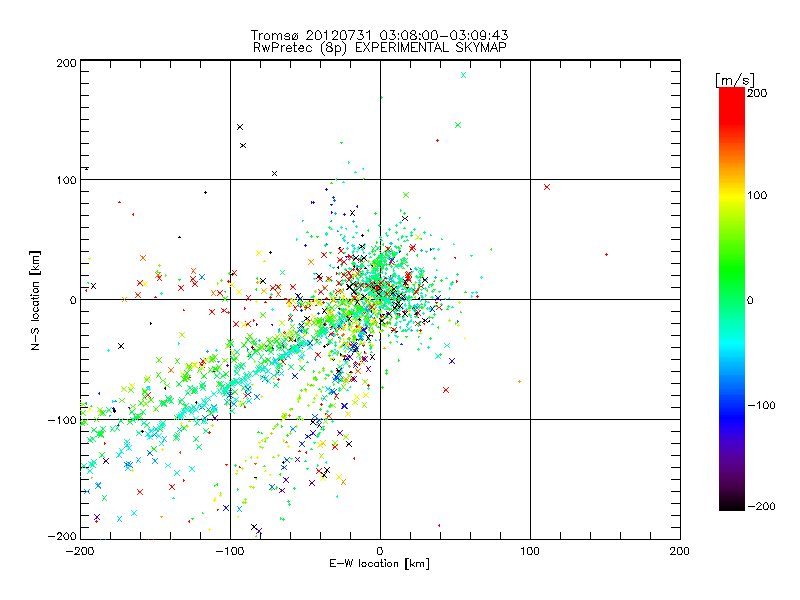
Task: Click the E-W axis tick label '-200'
Action: pyautogui.click(x=80, y=552)
